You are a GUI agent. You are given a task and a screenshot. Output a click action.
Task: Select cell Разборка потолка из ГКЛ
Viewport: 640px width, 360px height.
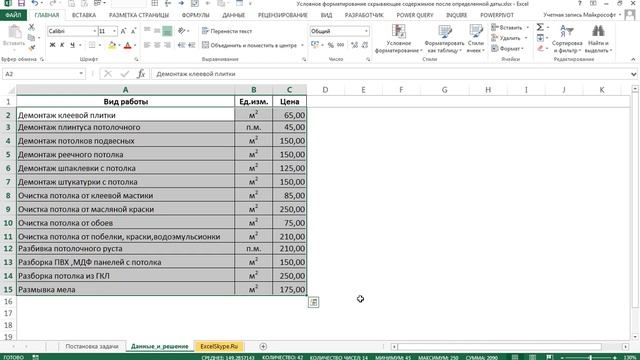tap(125, 276)
